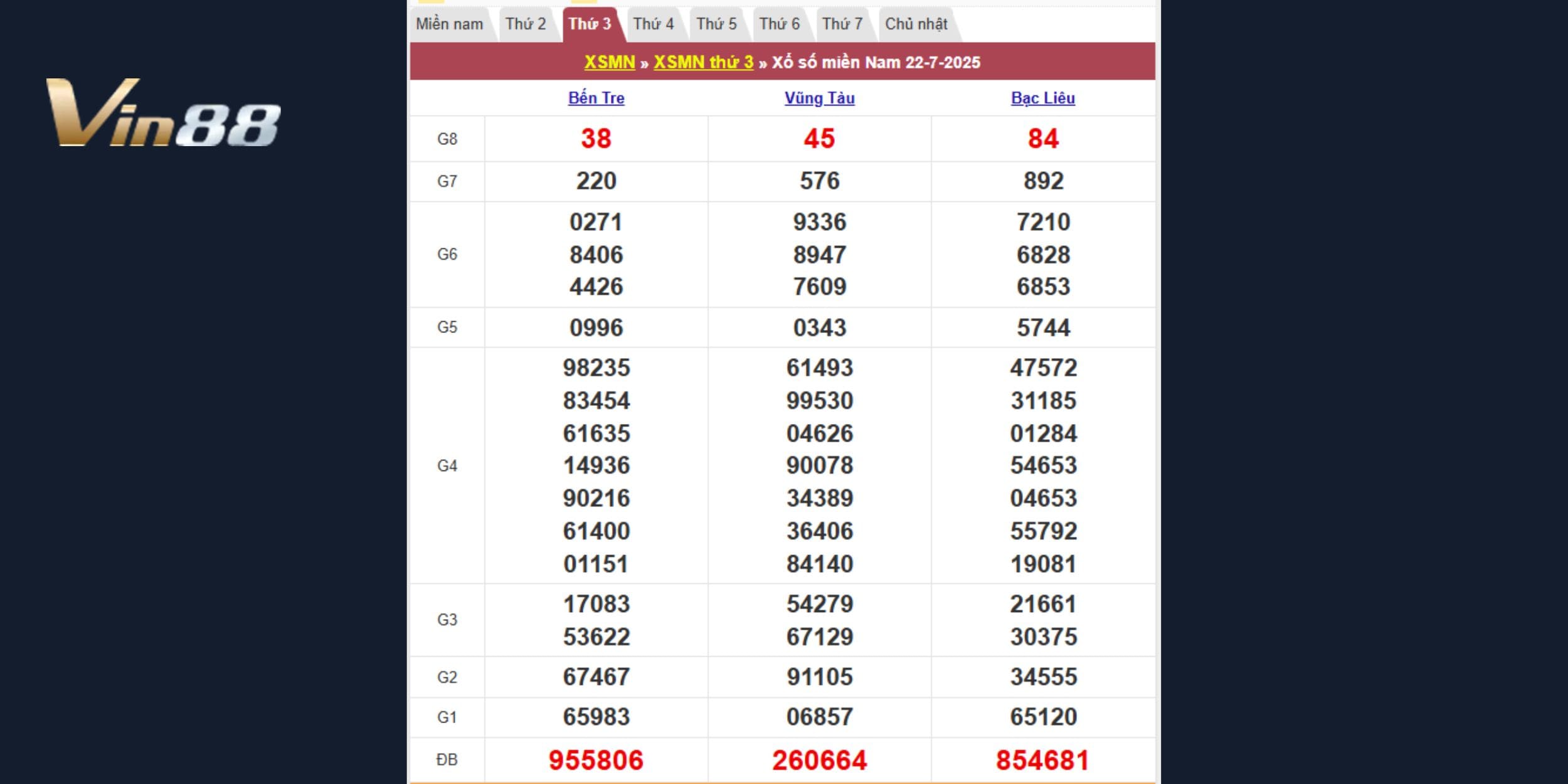Click G4 number 01151

[x=596, y=564]
